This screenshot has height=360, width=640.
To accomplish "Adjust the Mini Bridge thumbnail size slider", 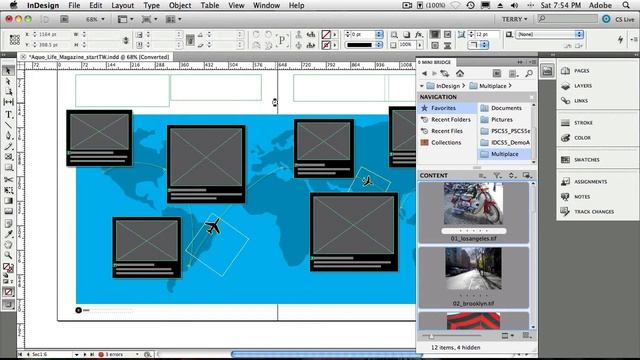I will click(431, 336).
